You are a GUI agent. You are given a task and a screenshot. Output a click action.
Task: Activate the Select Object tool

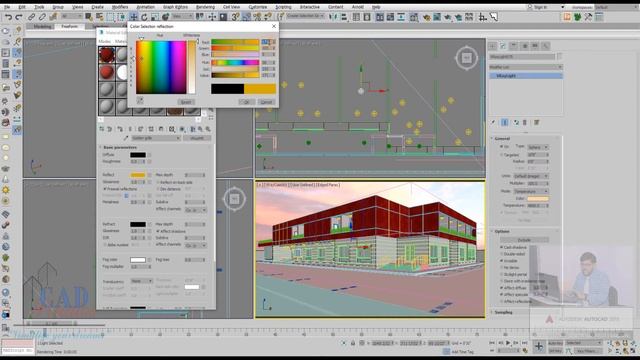coord(89,17)
